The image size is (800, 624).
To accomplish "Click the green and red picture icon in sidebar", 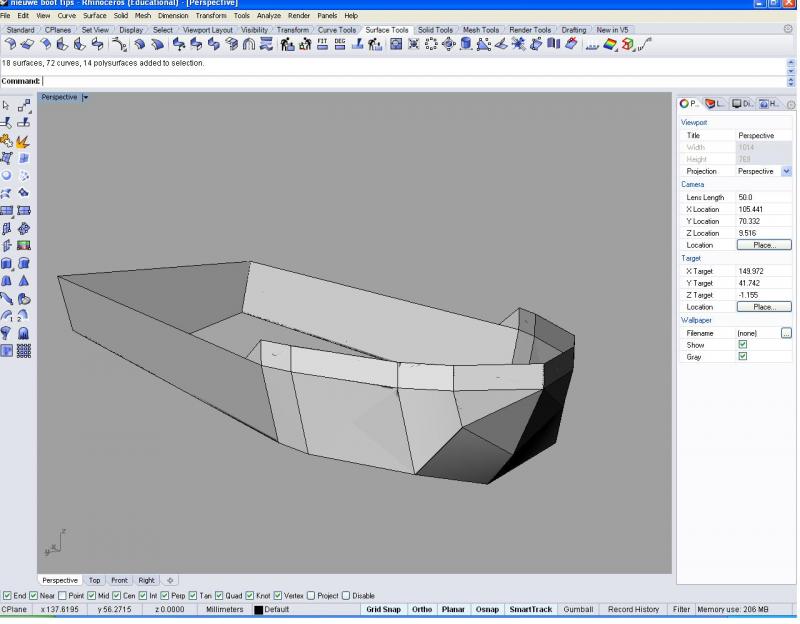I will point(23,246).
